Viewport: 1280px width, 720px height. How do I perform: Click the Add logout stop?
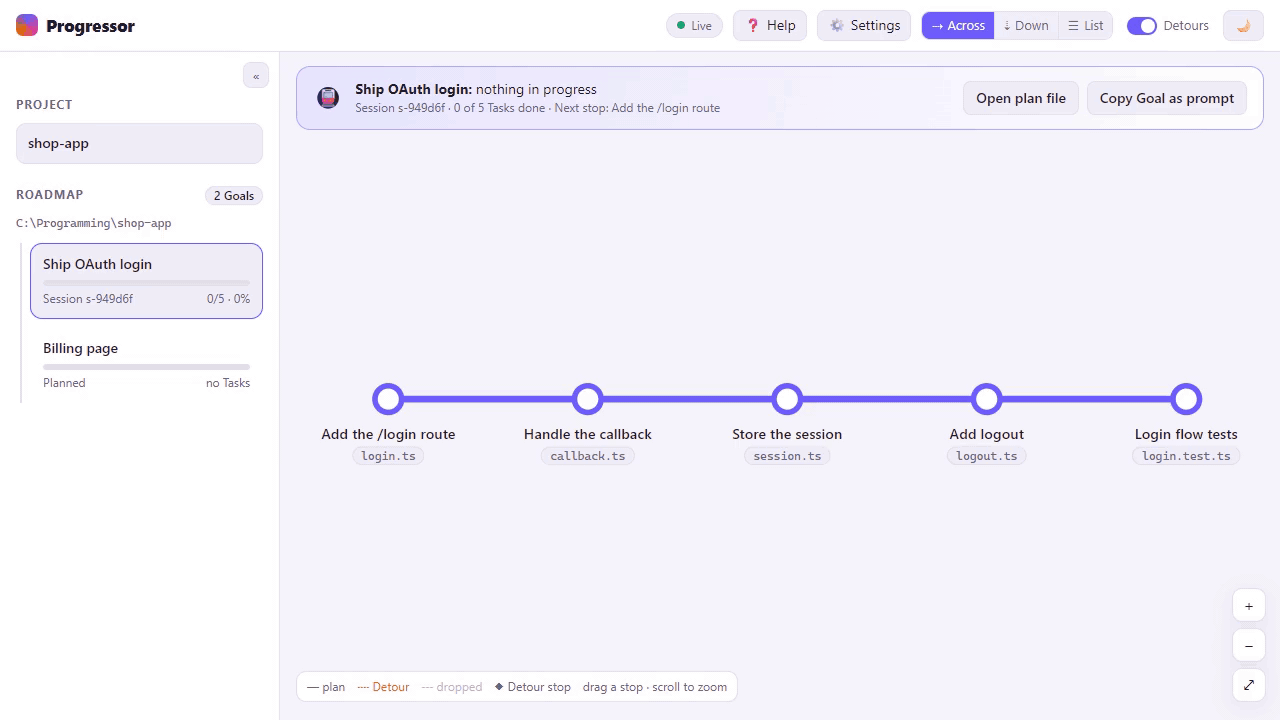point(987,399)
